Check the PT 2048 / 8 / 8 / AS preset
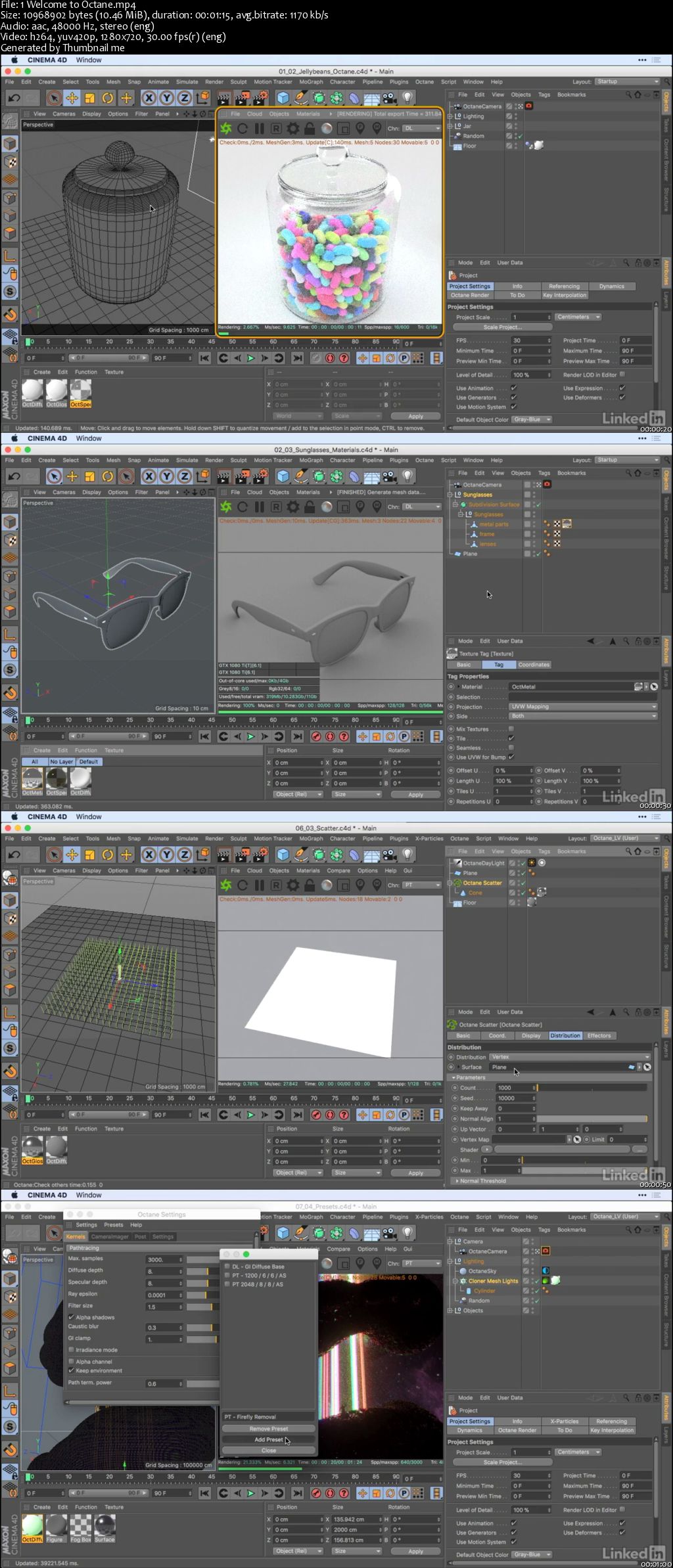The height and width of the screenshot is (1568, 673). (227, 1284)
